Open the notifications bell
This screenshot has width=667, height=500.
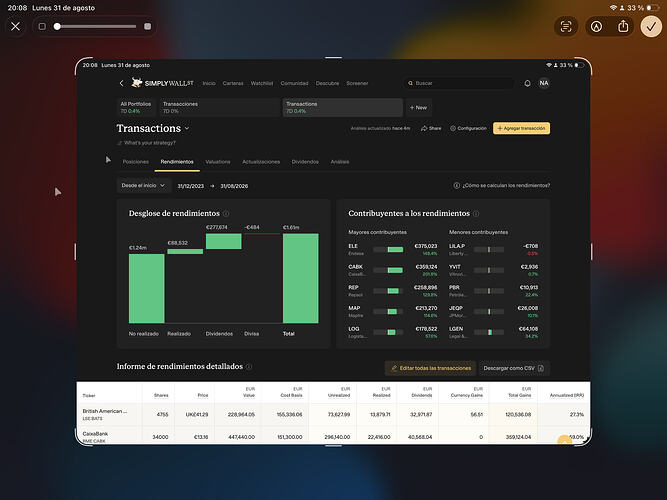pyautogui.click(x=527, y=83)
